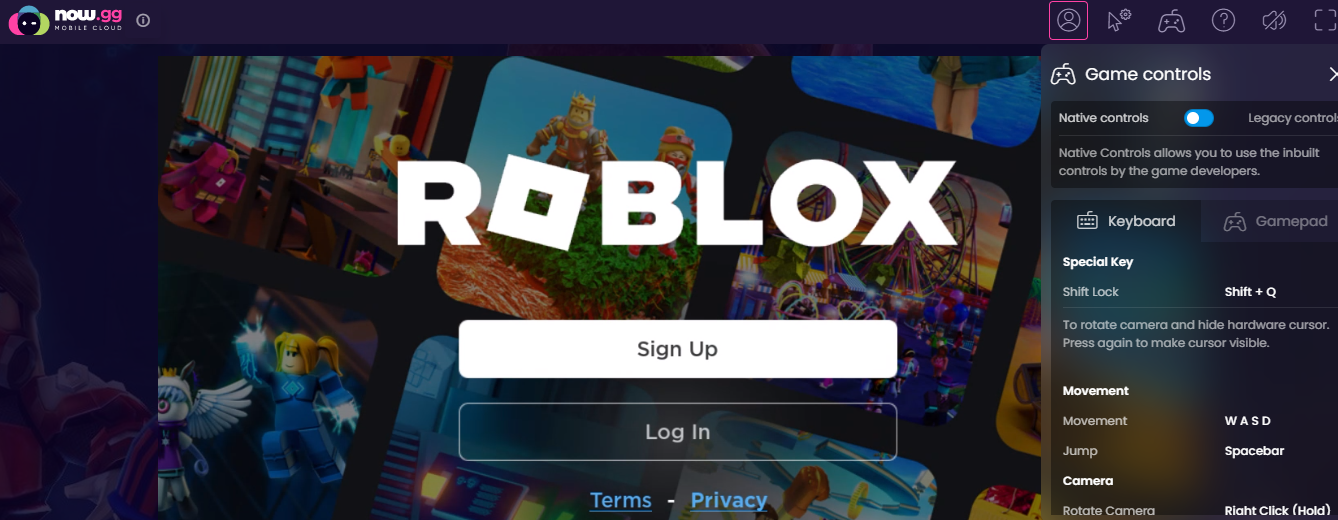The width and height of the screenshot is (1338, 520).
Task: Toggle the Native controls switch
Action: (1198, 118)
